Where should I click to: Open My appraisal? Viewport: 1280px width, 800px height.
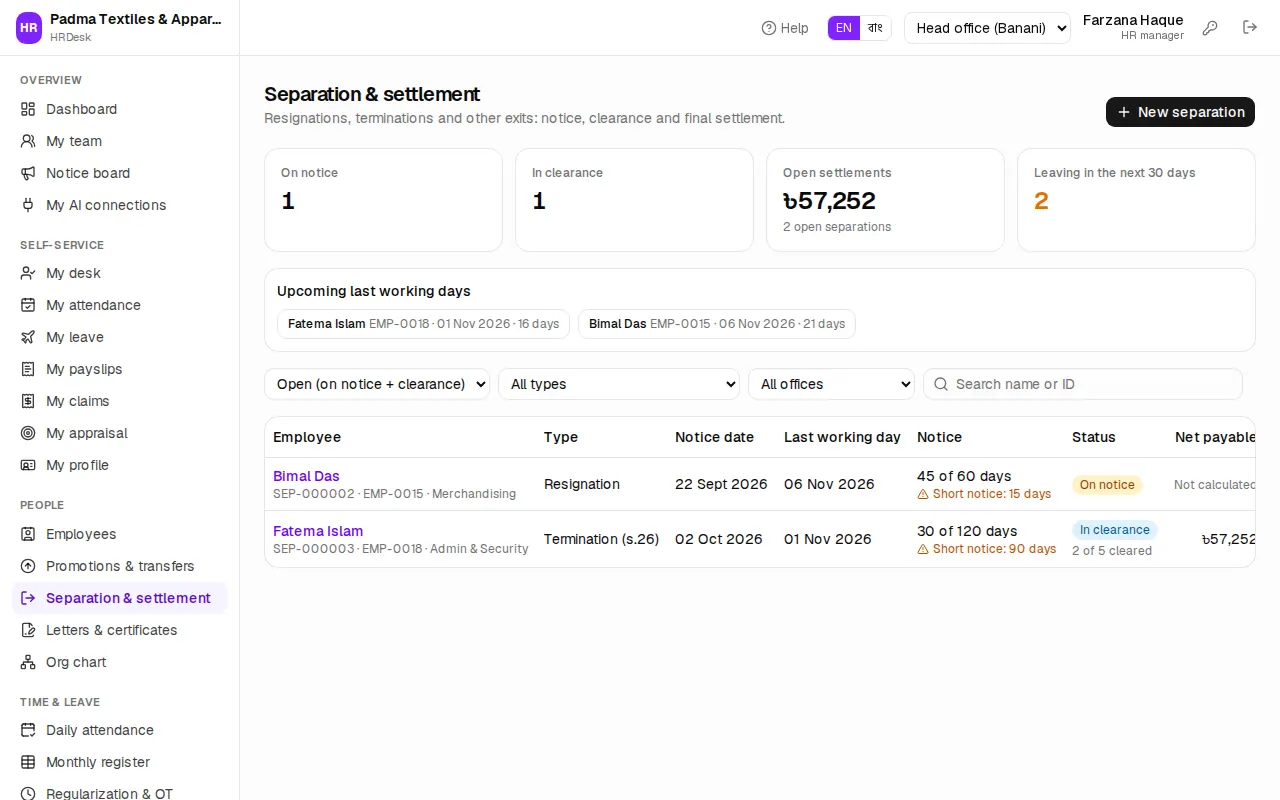tap(120, 433)
